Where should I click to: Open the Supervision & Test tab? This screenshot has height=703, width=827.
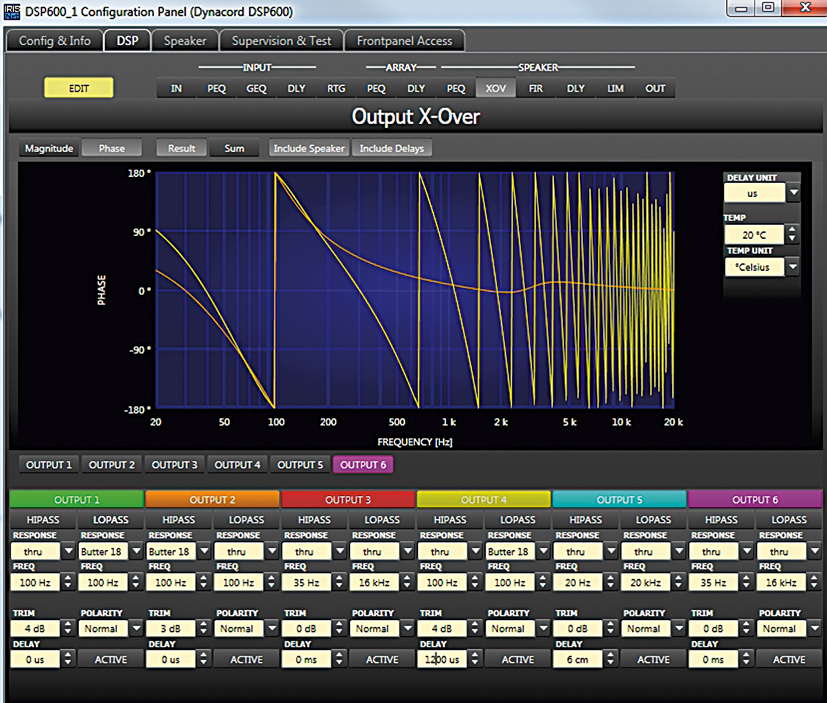281,41
